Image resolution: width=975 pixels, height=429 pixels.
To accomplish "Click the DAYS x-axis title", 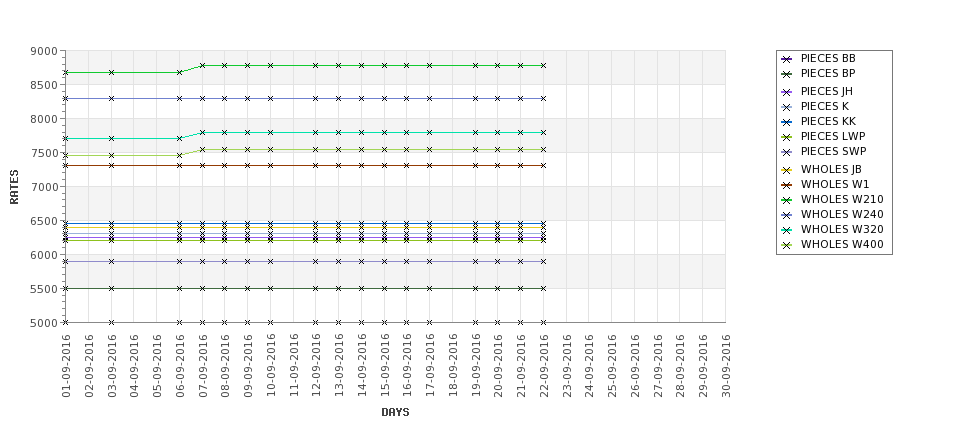I will pos(395,412).
